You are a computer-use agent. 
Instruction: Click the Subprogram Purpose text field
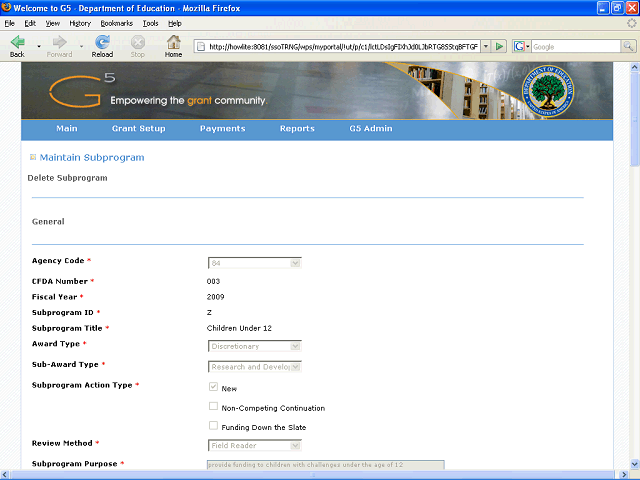pyautogui.click(x=326, y=464)
